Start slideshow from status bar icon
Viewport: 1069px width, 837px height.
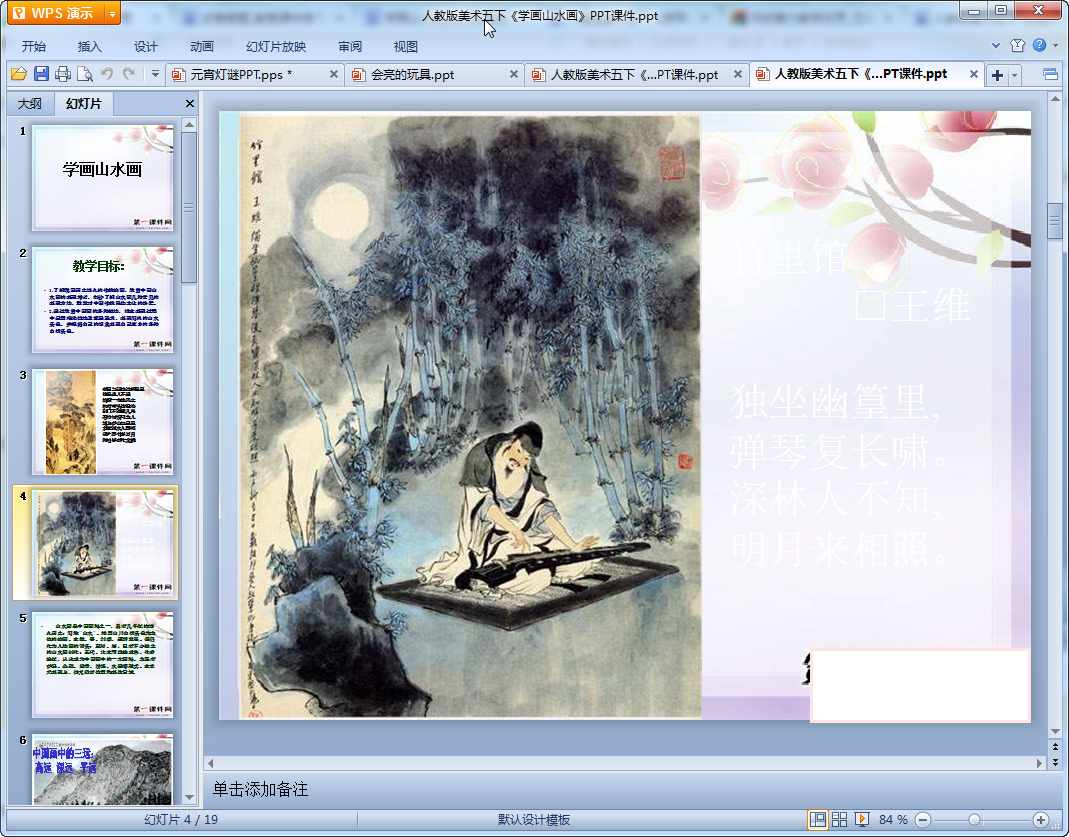[x=862, y=819]
